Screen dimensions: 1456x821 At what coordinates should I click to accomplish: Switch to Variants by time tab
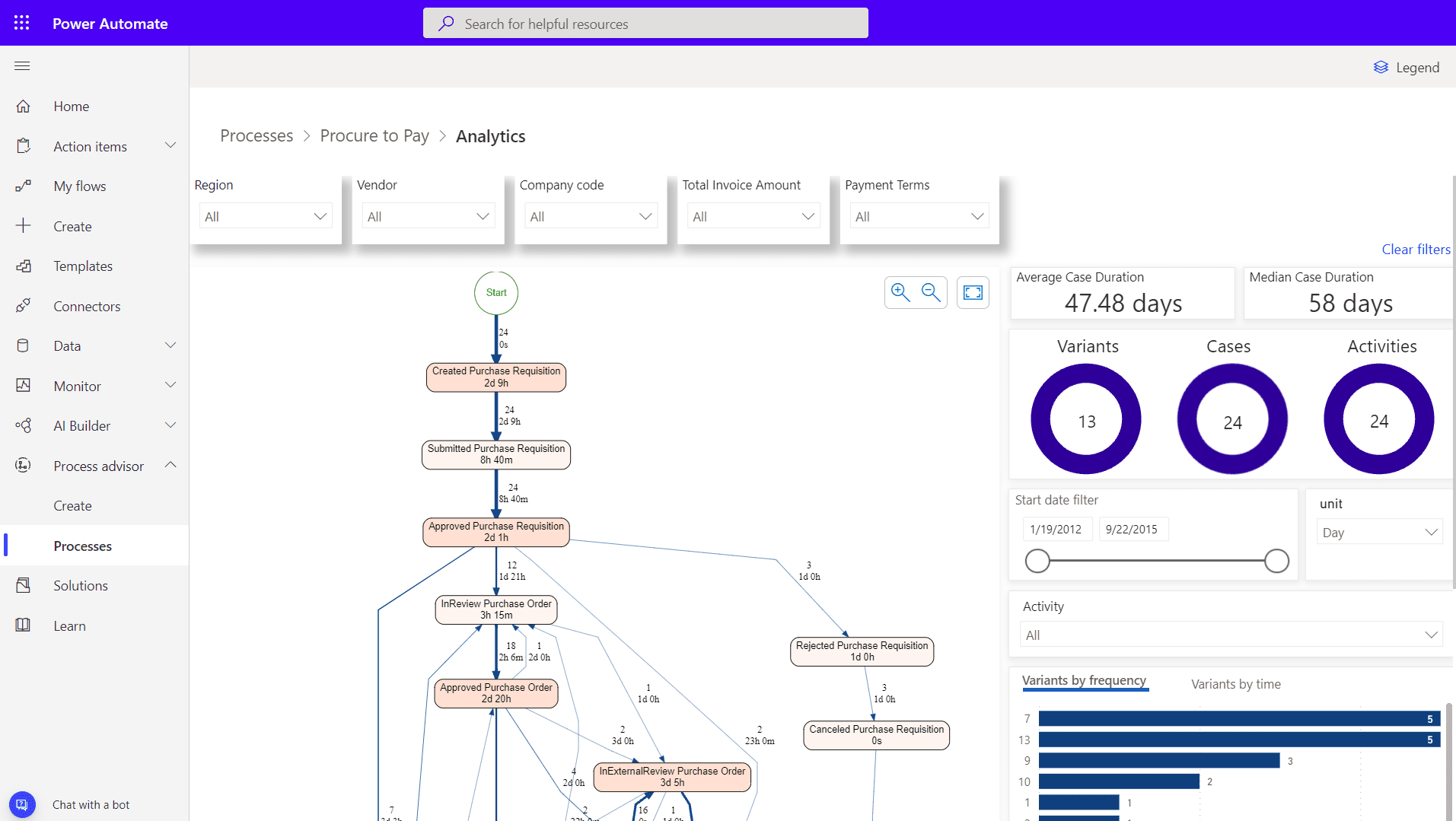[x=1235, y=683]
